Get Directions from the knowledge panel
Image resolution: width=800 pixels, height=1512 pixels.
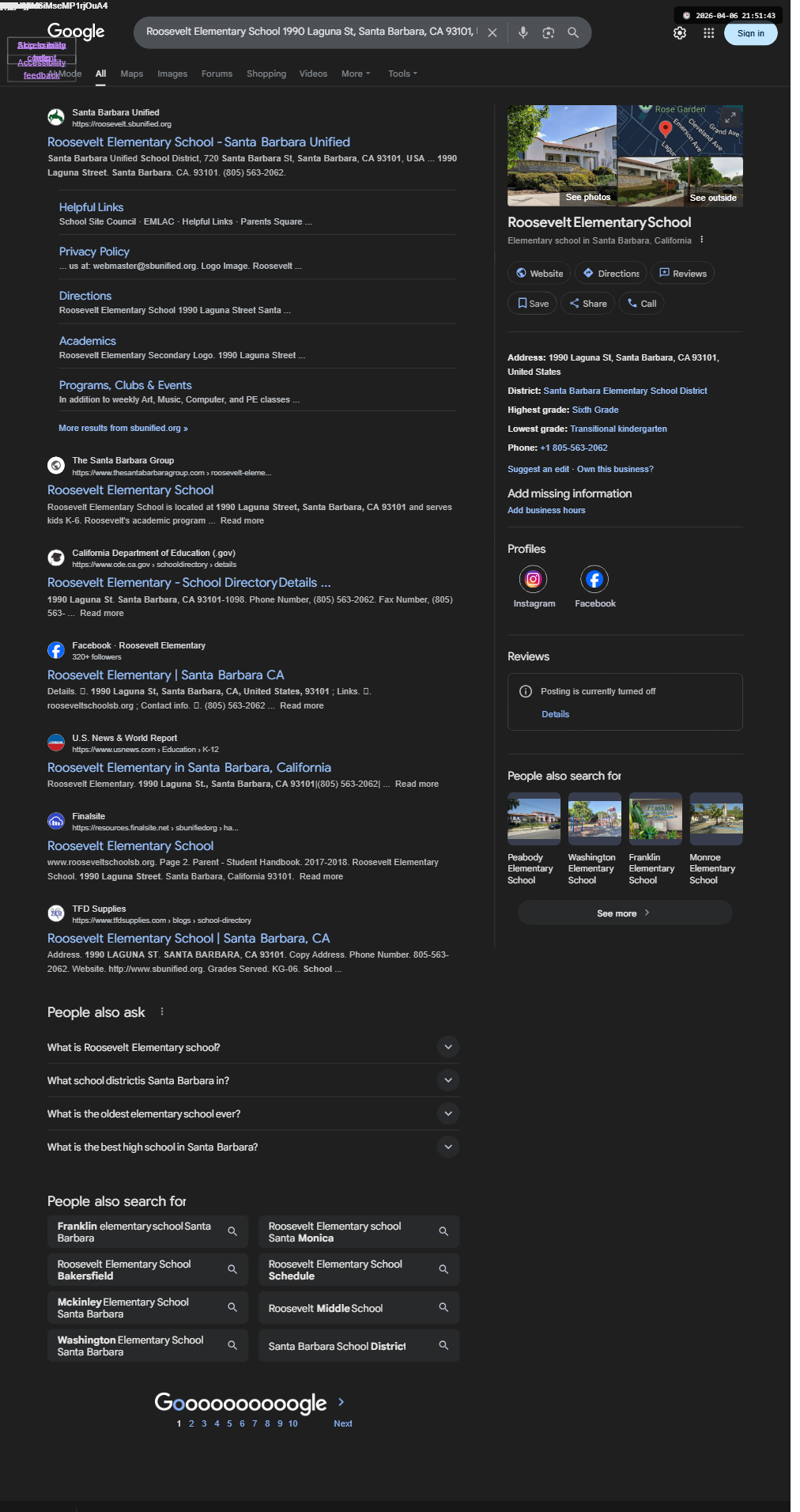[610, 274]
